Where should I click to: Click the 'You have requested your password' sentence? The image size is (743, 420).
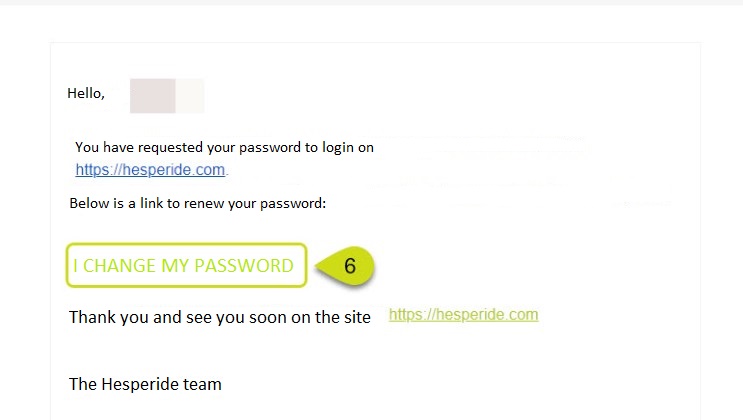point(224,147)
